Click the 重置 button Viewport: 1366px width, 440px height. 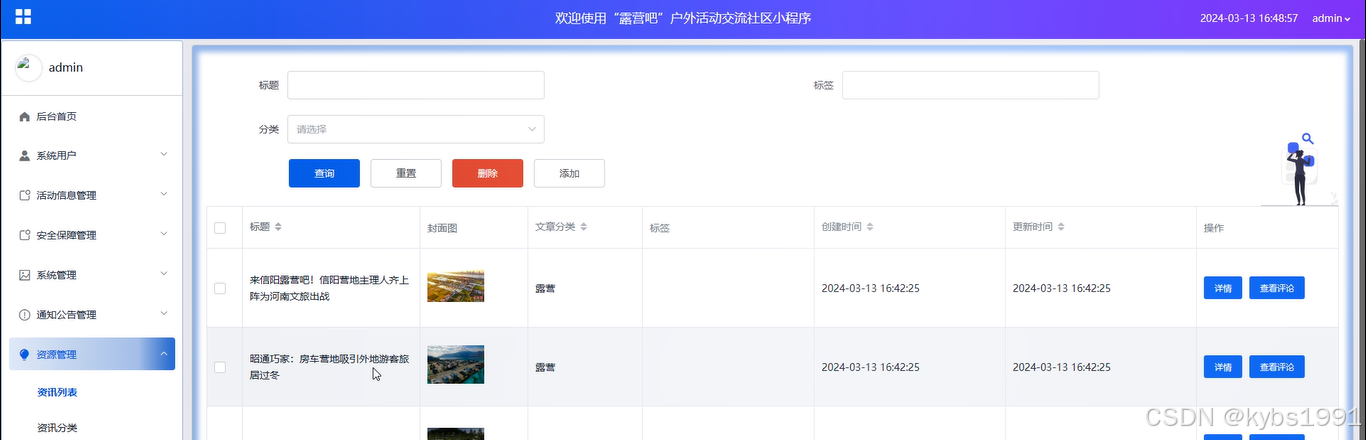[x=406, y=173]
